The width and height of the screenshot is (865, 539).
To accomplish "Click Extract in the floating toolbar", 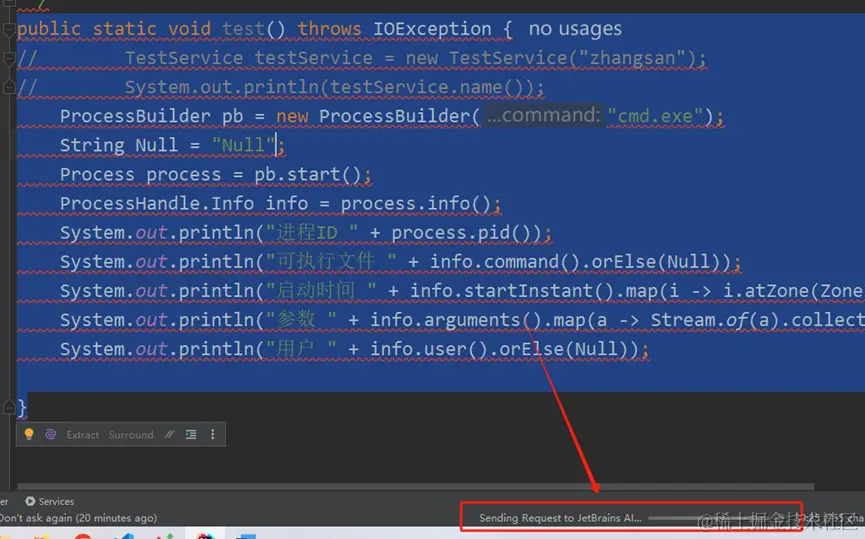I will coord(82,435).
